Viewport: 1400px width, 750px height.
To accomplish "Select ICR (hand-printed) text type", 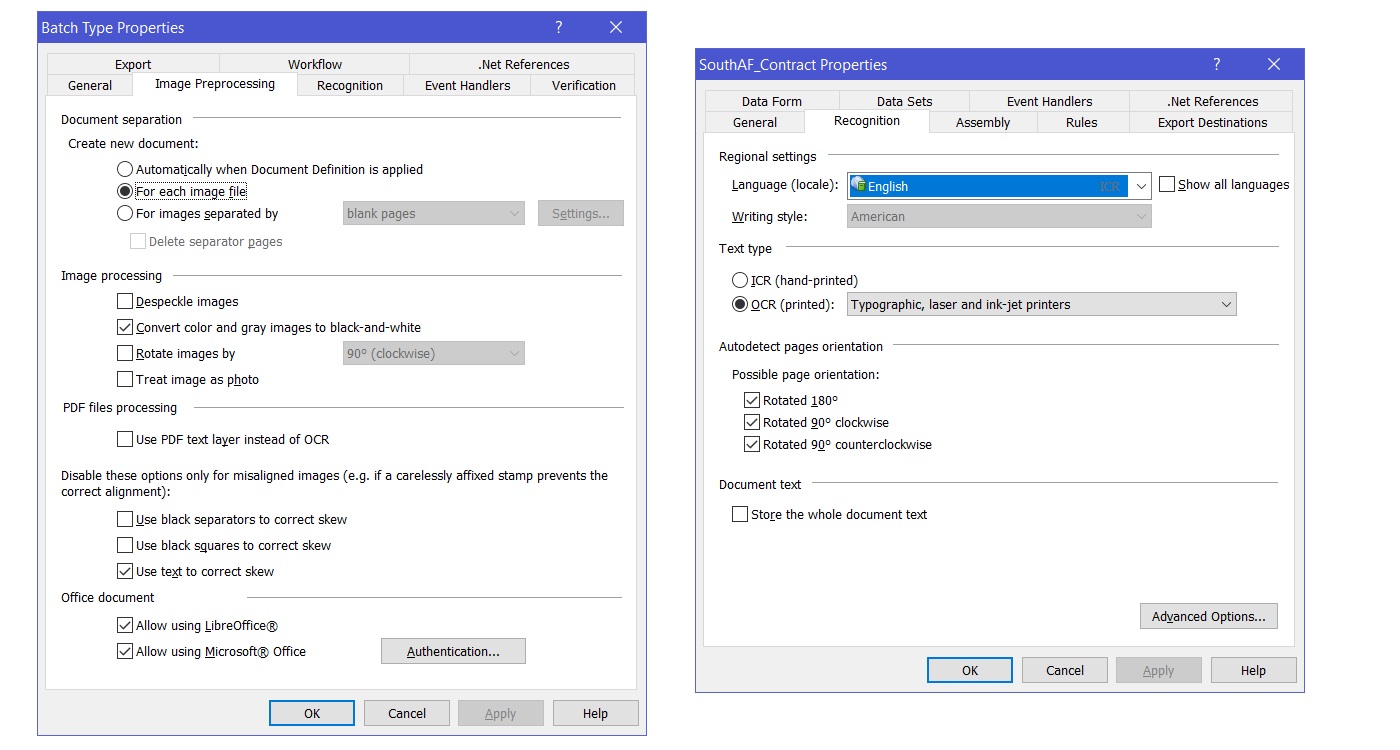I will click(740, 280).
